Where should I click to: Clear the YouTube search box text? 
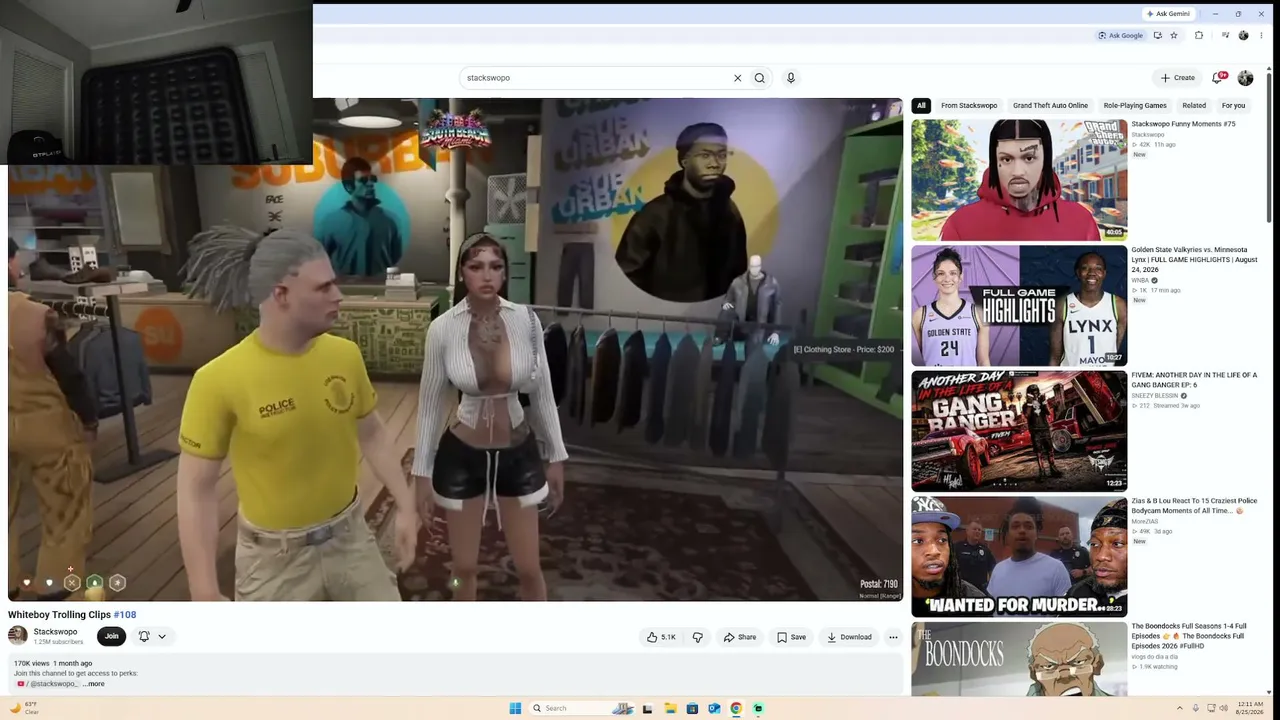[738, 78]
